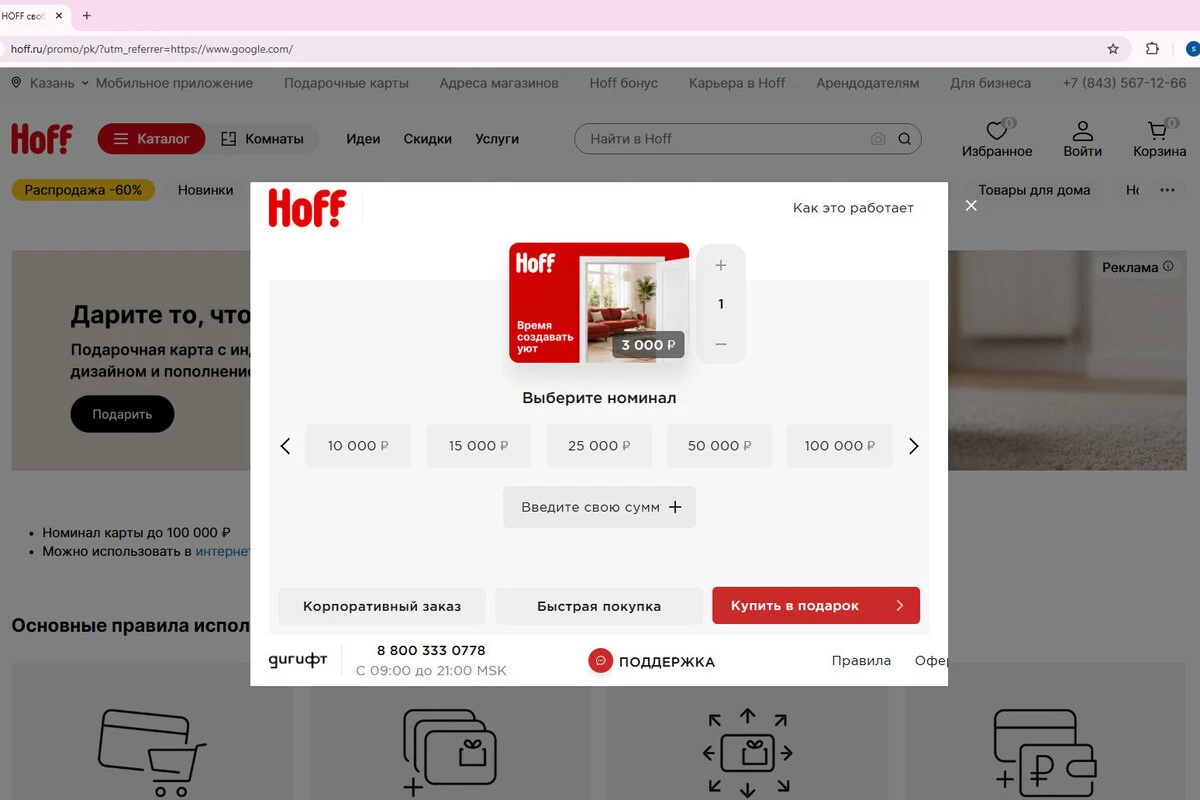Screen dimensions: 1200x800
Task: Show next nominal values with right arrow
Action: pos(913,446)
